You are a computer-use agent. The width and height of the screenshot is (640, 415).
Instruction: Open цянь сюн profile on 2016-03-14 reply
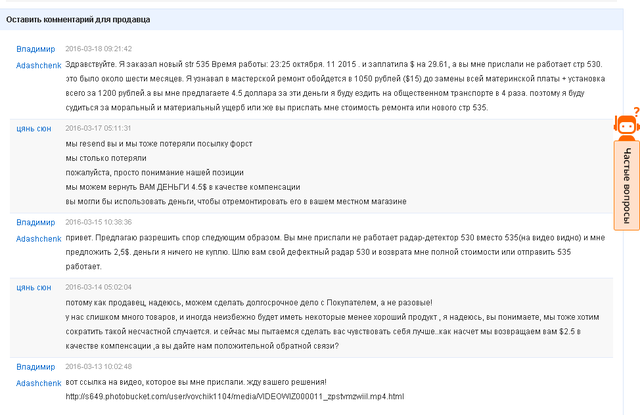point(34,288)
